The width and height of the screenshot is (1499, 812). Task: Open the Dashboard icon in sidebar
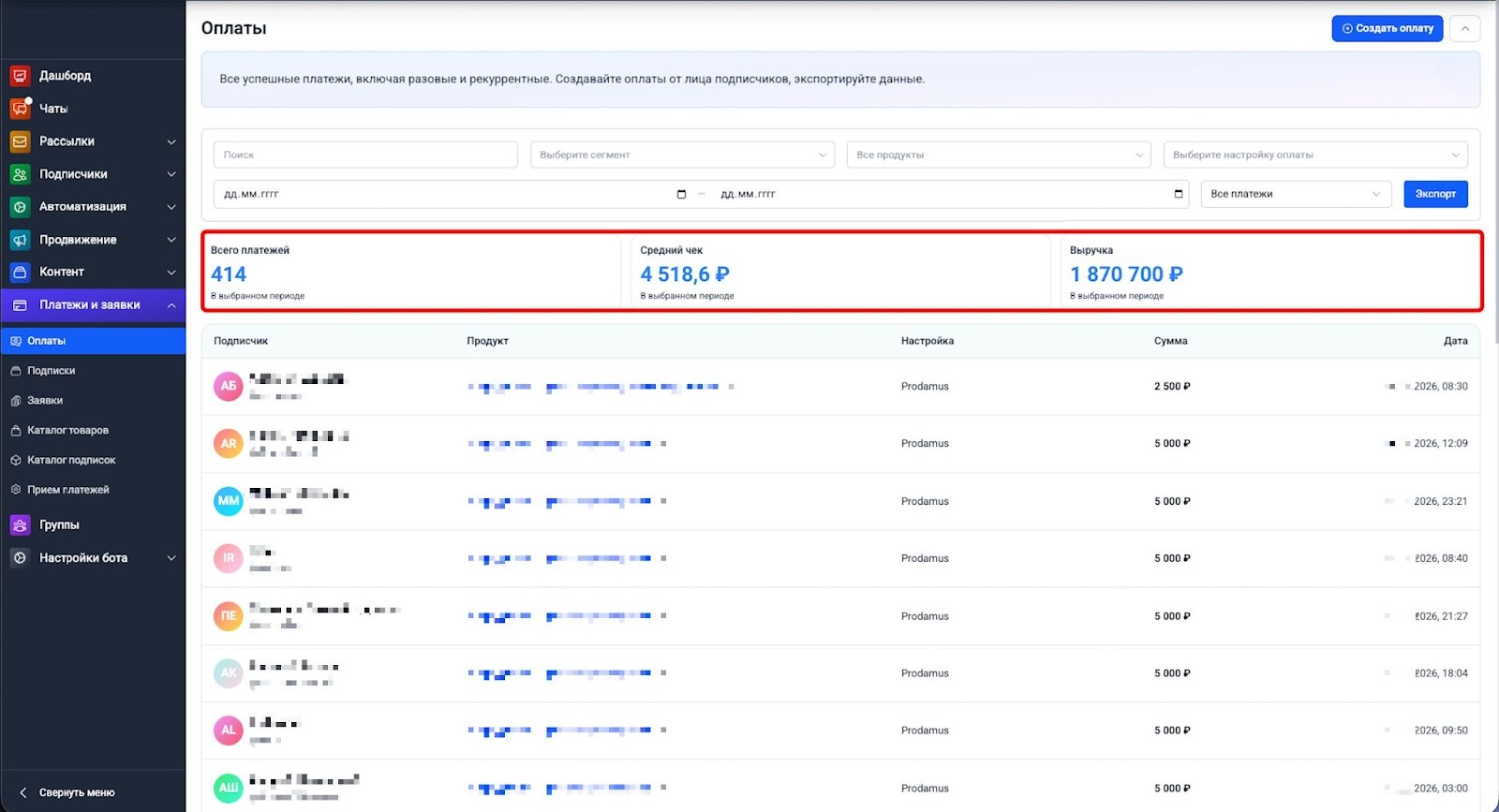20,76
